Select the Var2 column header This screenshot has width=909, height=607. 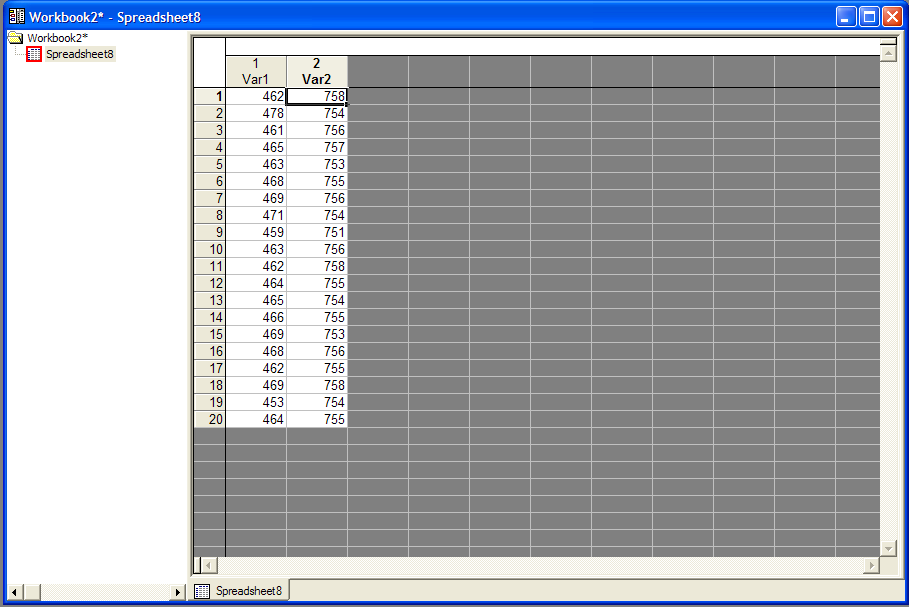317,72
